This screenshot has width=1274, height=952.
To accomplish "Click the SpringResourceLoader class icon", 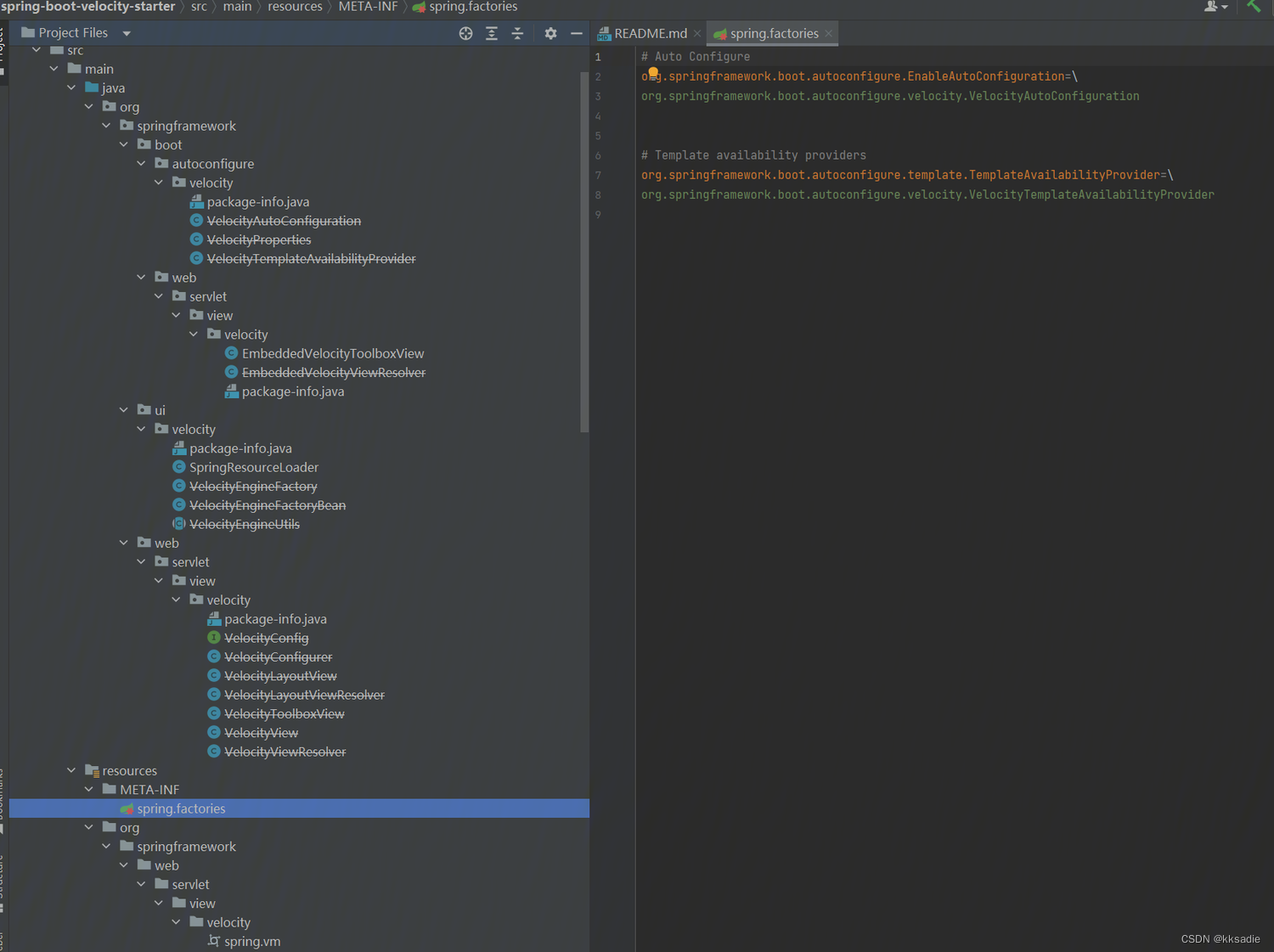I will [x=178, y=466].
